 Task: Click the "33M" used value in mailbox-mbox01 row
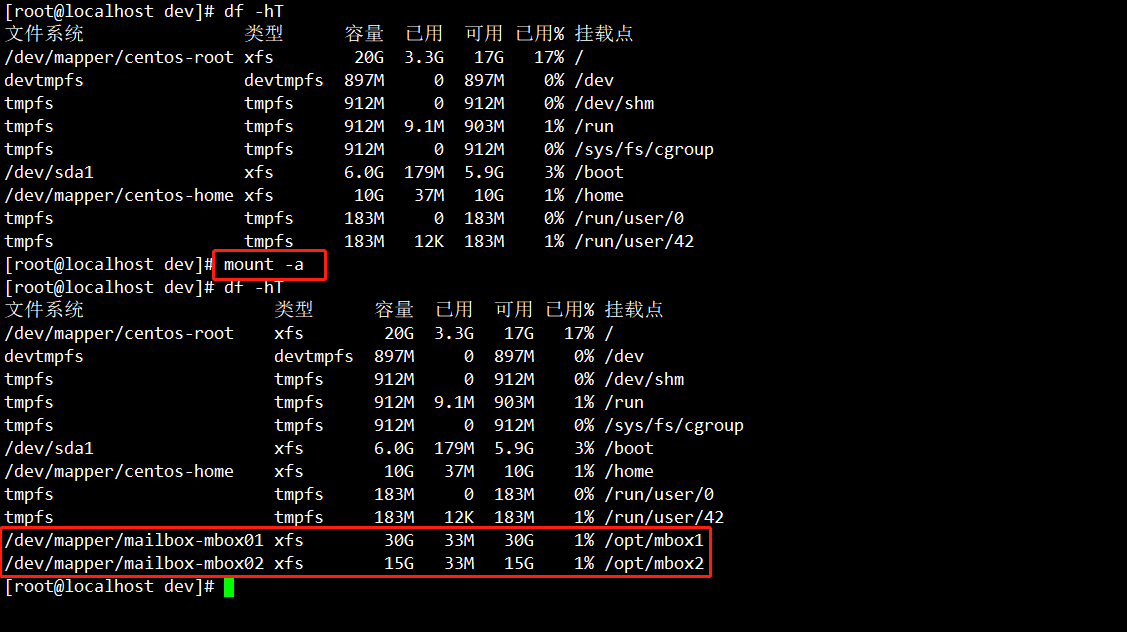click(459, 541)
